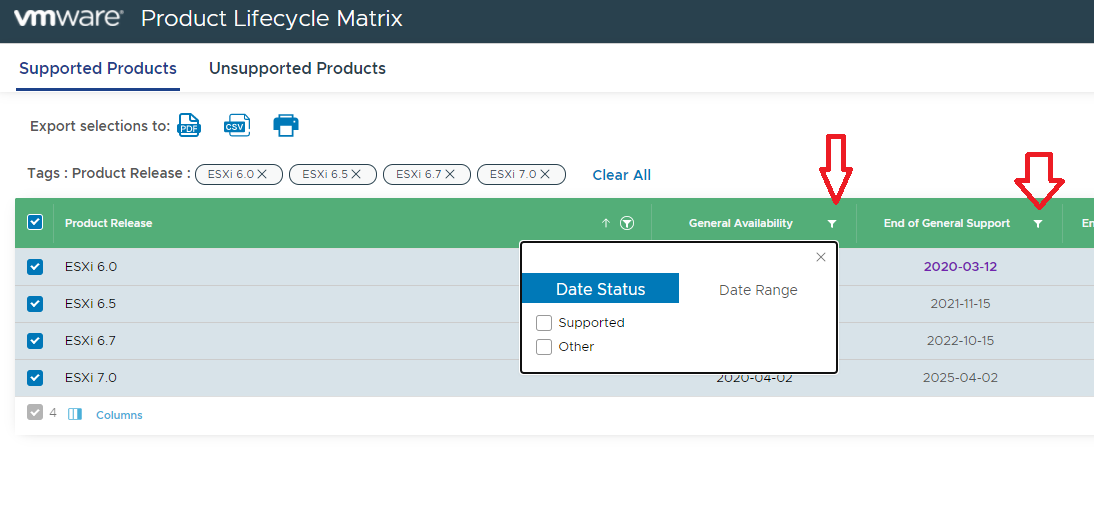Viewport: 1094px width, 522px height.
Task: Toggle the select-all header checkbox
Action: coord(35,222)
